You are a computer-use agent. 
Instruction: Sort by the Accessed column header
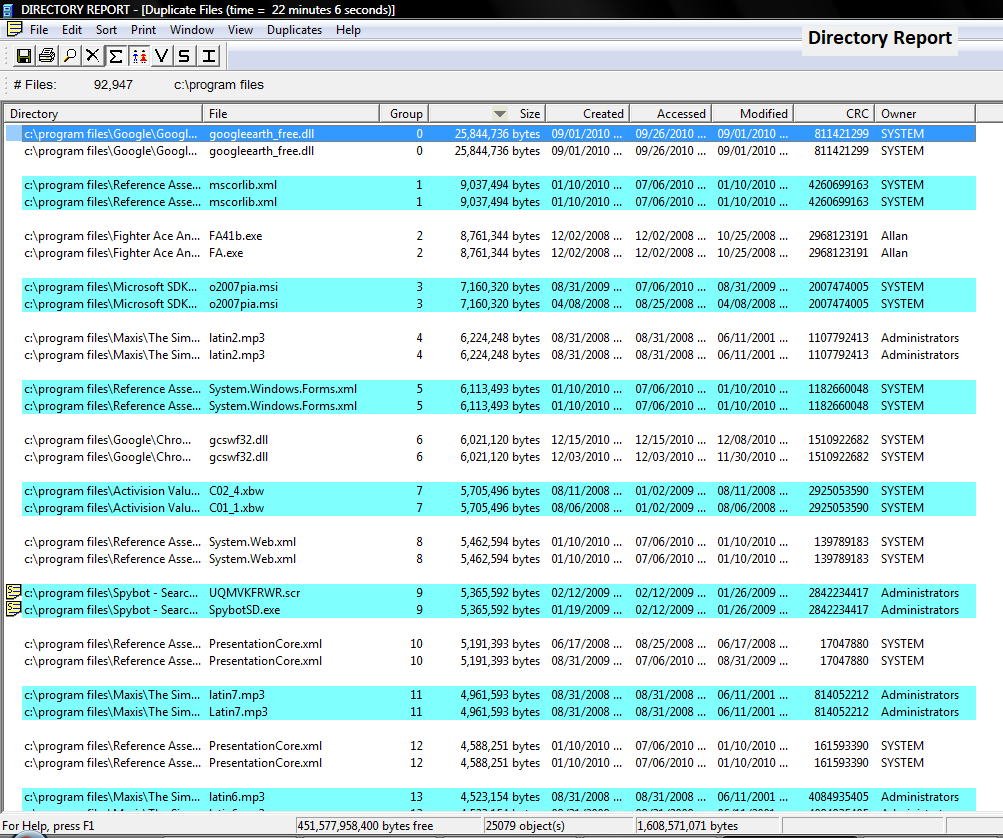[670, 113]
